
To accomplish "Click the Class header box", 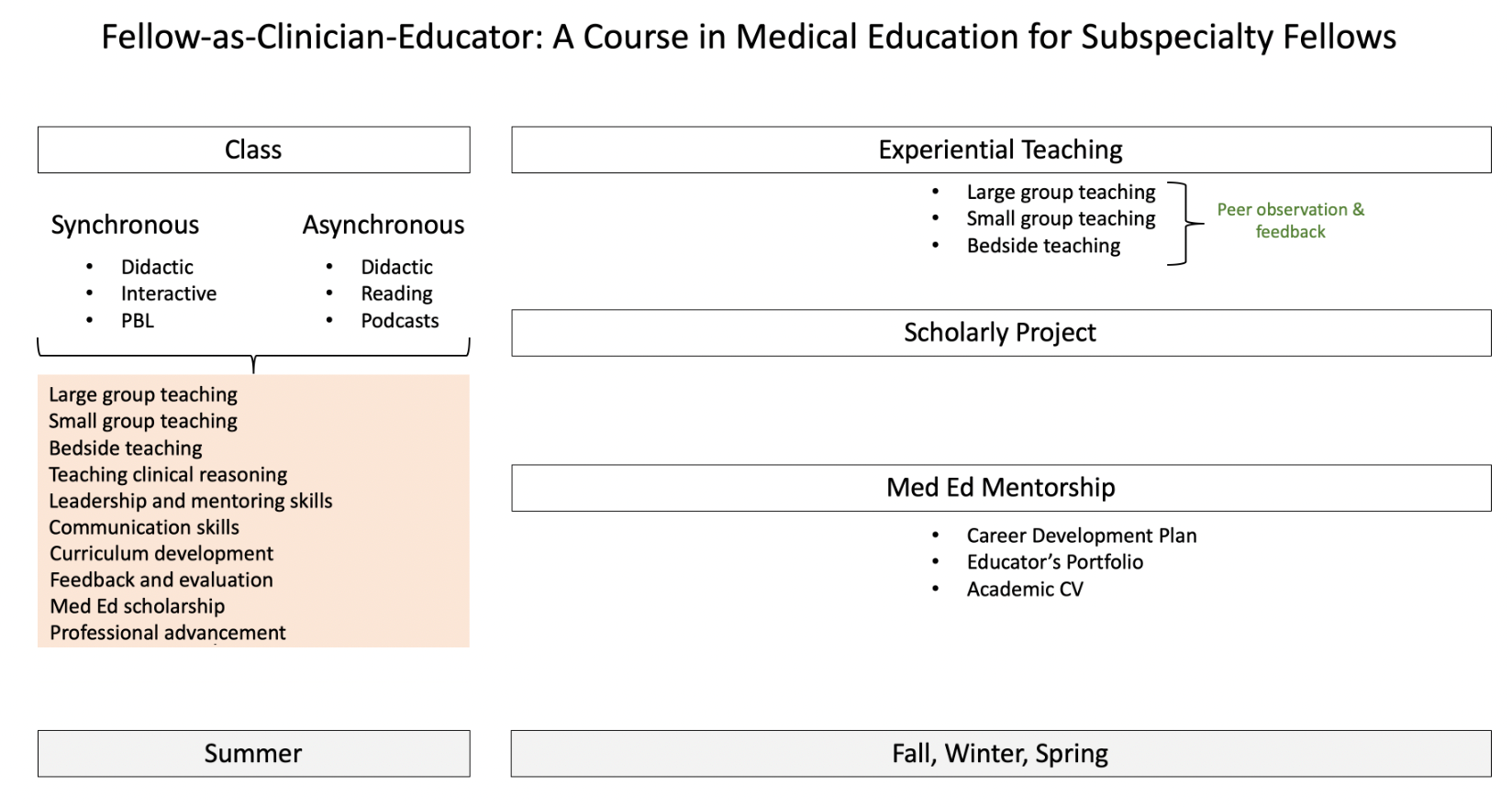I will [253, 149].
